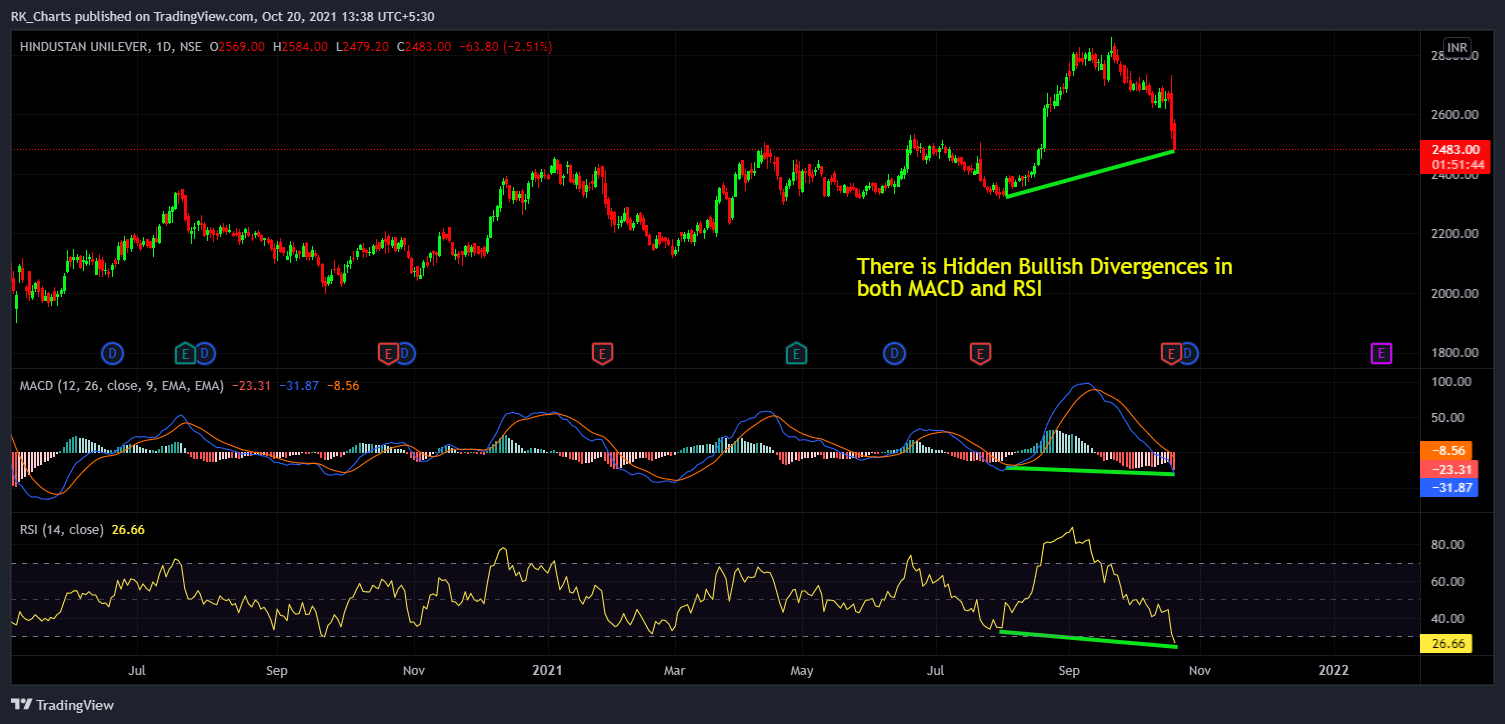1505x724 pixels.
Task: Click the red -23.31 MACD scale label
Action: tap(1447, 469)
